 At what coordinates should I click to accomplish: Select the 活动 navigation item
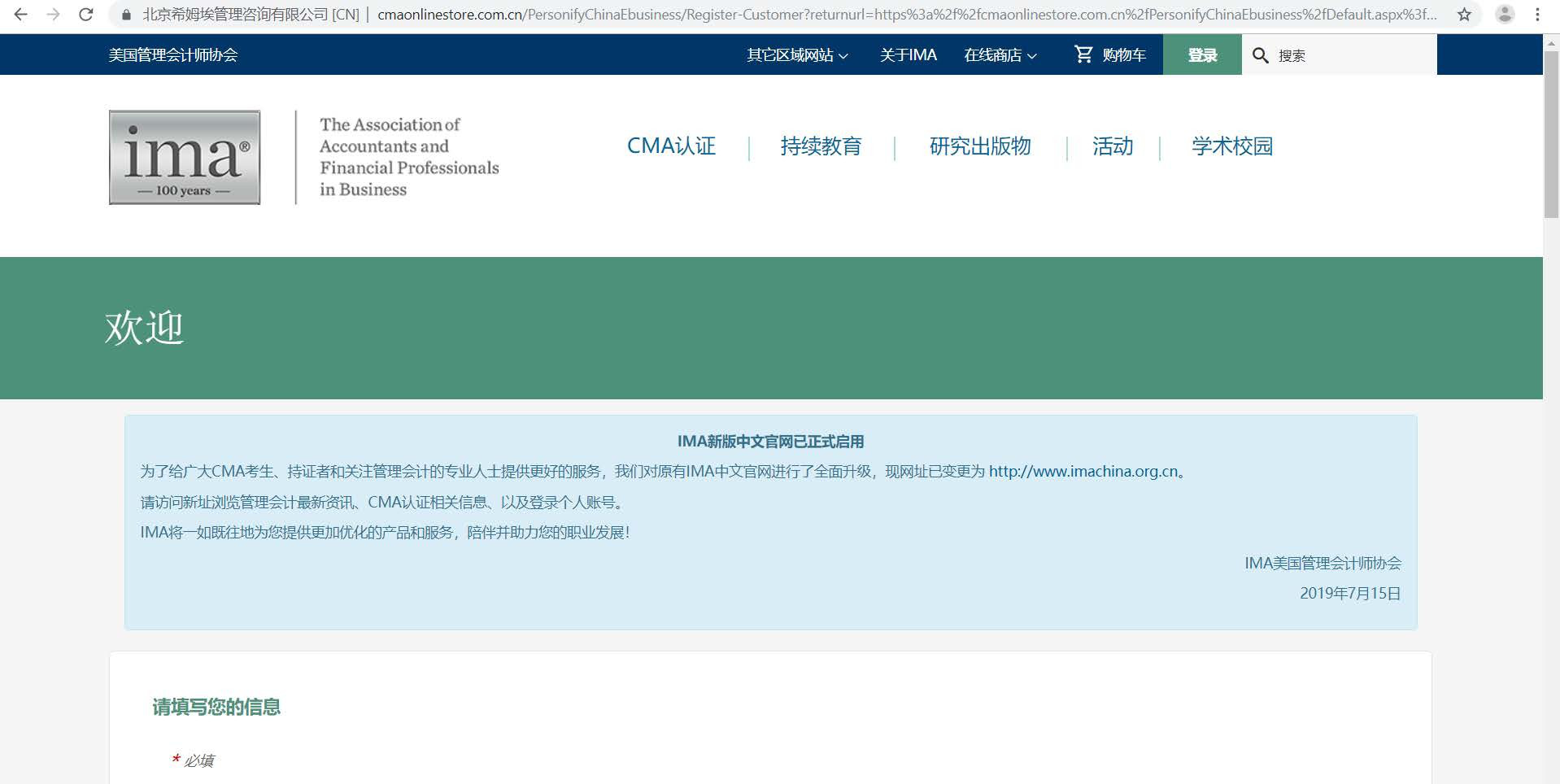click(1111, 146)
